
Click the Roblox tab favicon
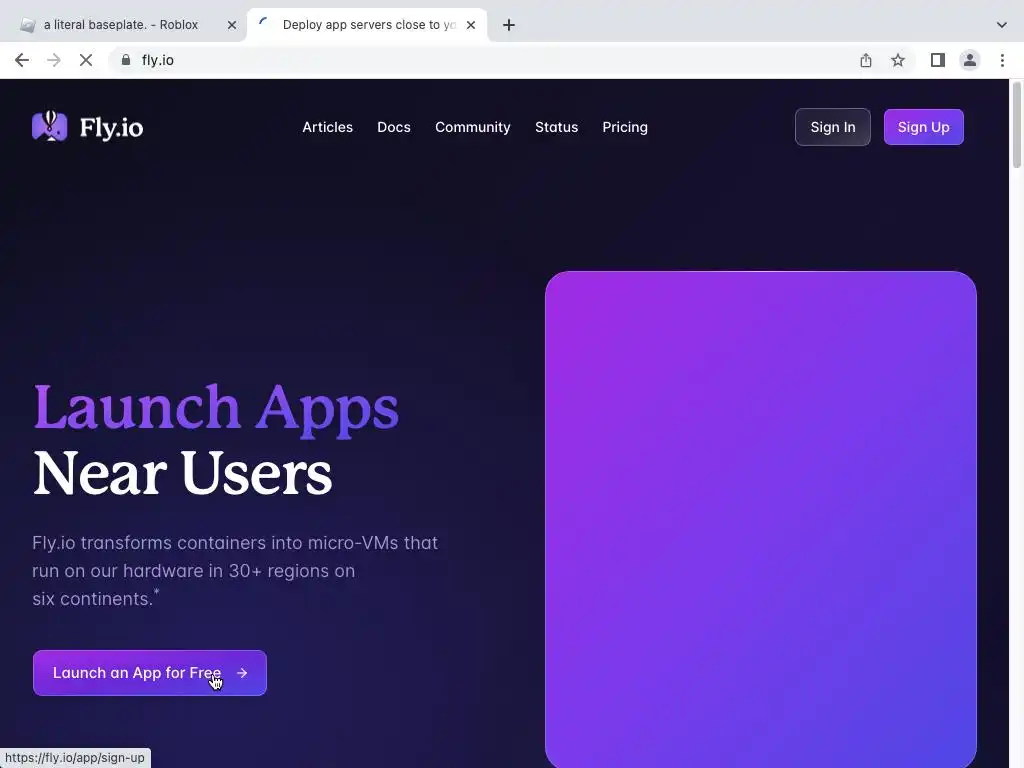tap(27, 25)
